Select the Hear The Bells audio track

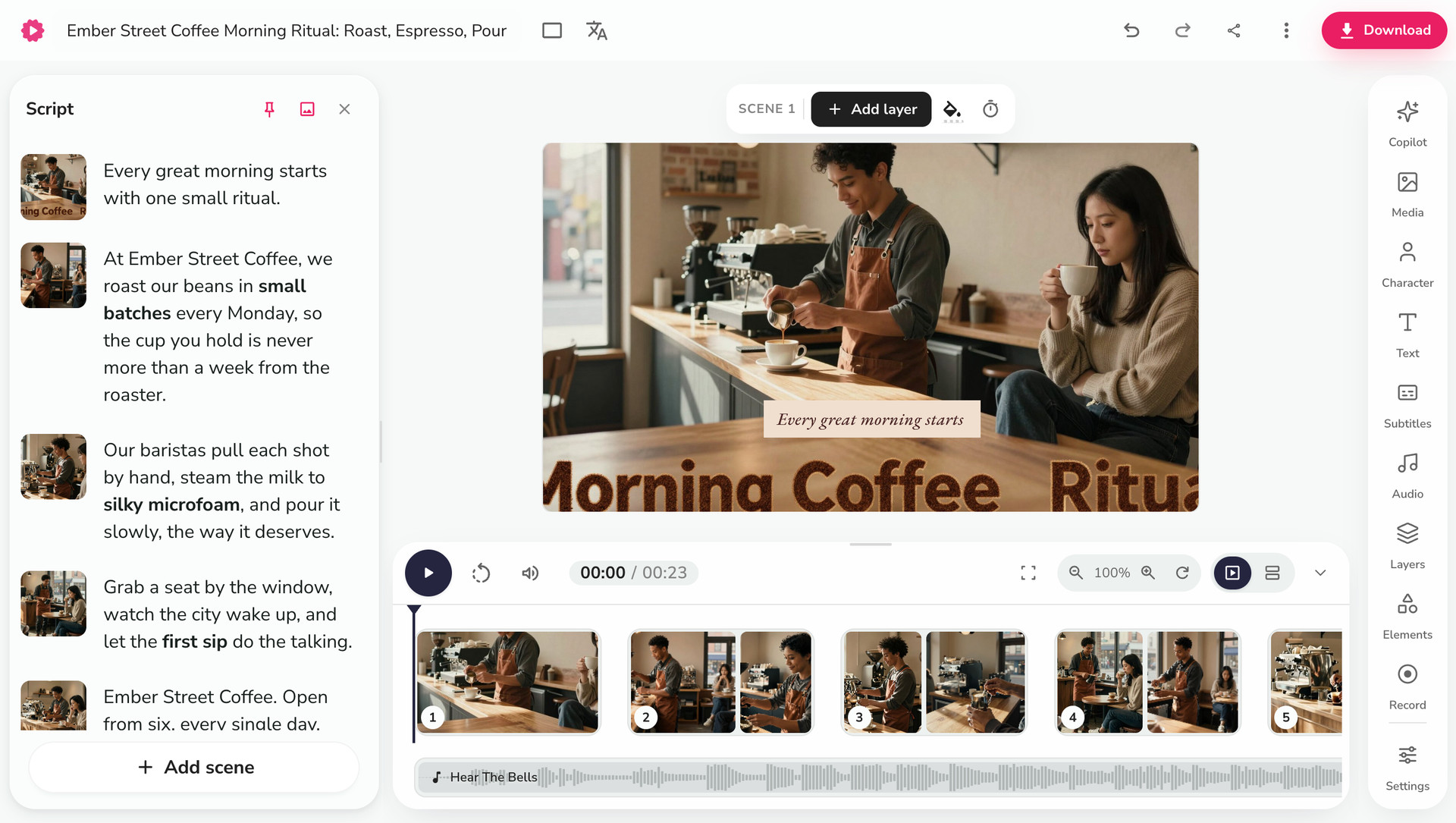878,777
